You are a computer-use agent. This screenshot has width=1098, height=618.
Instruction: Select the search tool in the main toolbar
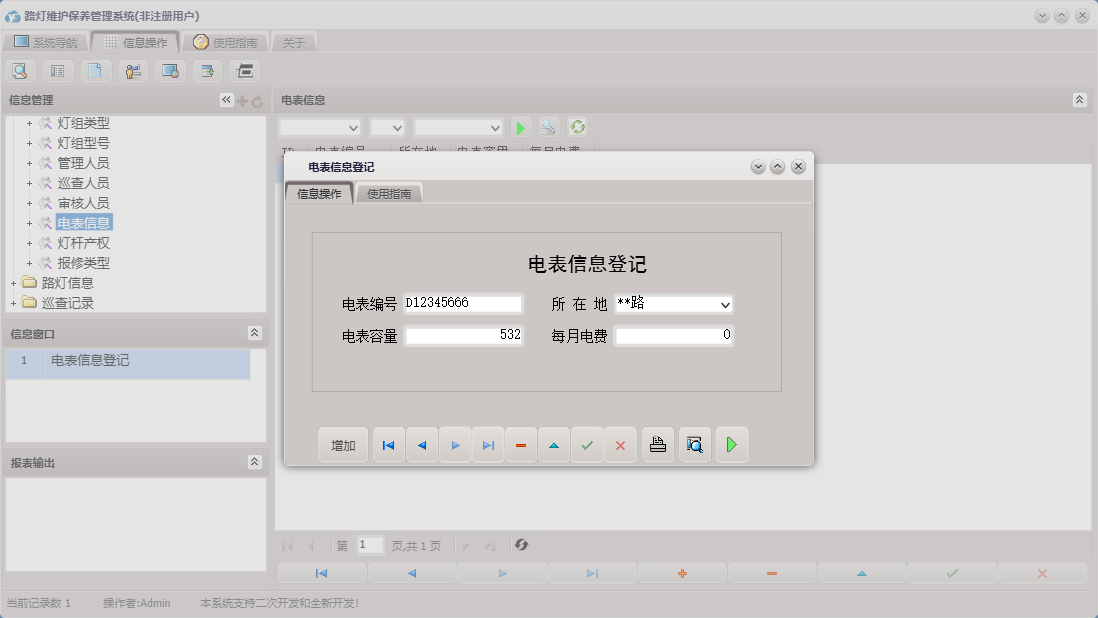20,70
